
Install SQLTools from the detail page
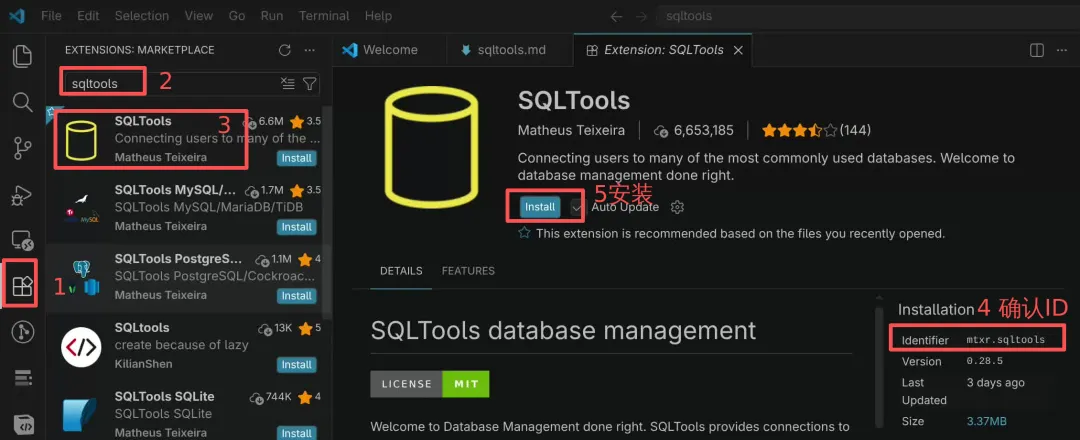[539, 207]
